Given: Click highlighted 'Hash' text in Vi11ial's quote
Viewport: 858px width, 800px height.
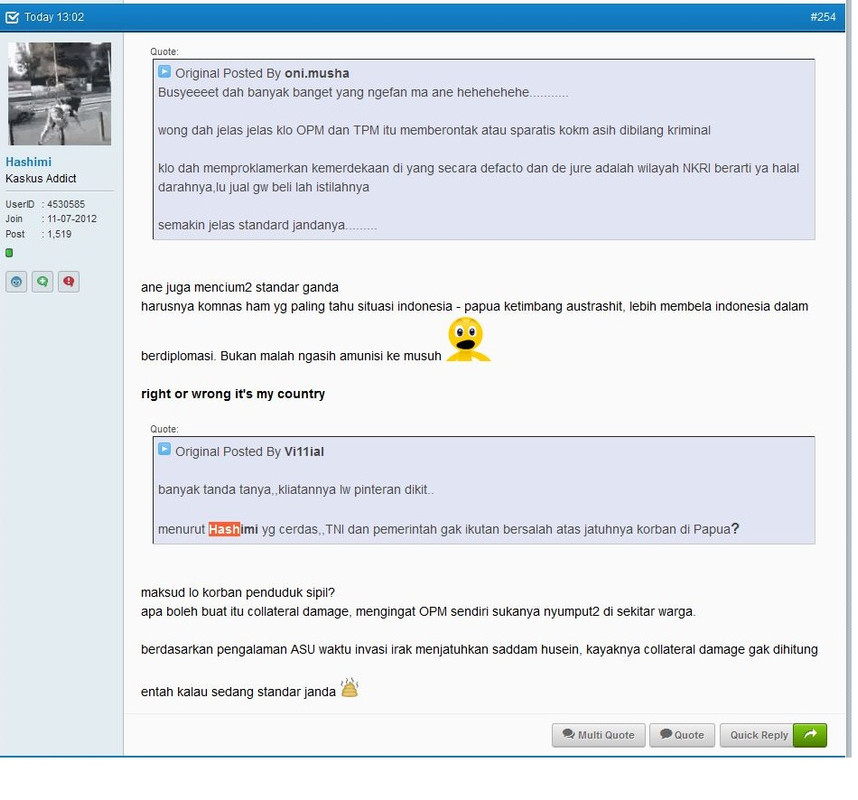Looking at the screenshot, I should pyautogui.click(x=224, y=529).
